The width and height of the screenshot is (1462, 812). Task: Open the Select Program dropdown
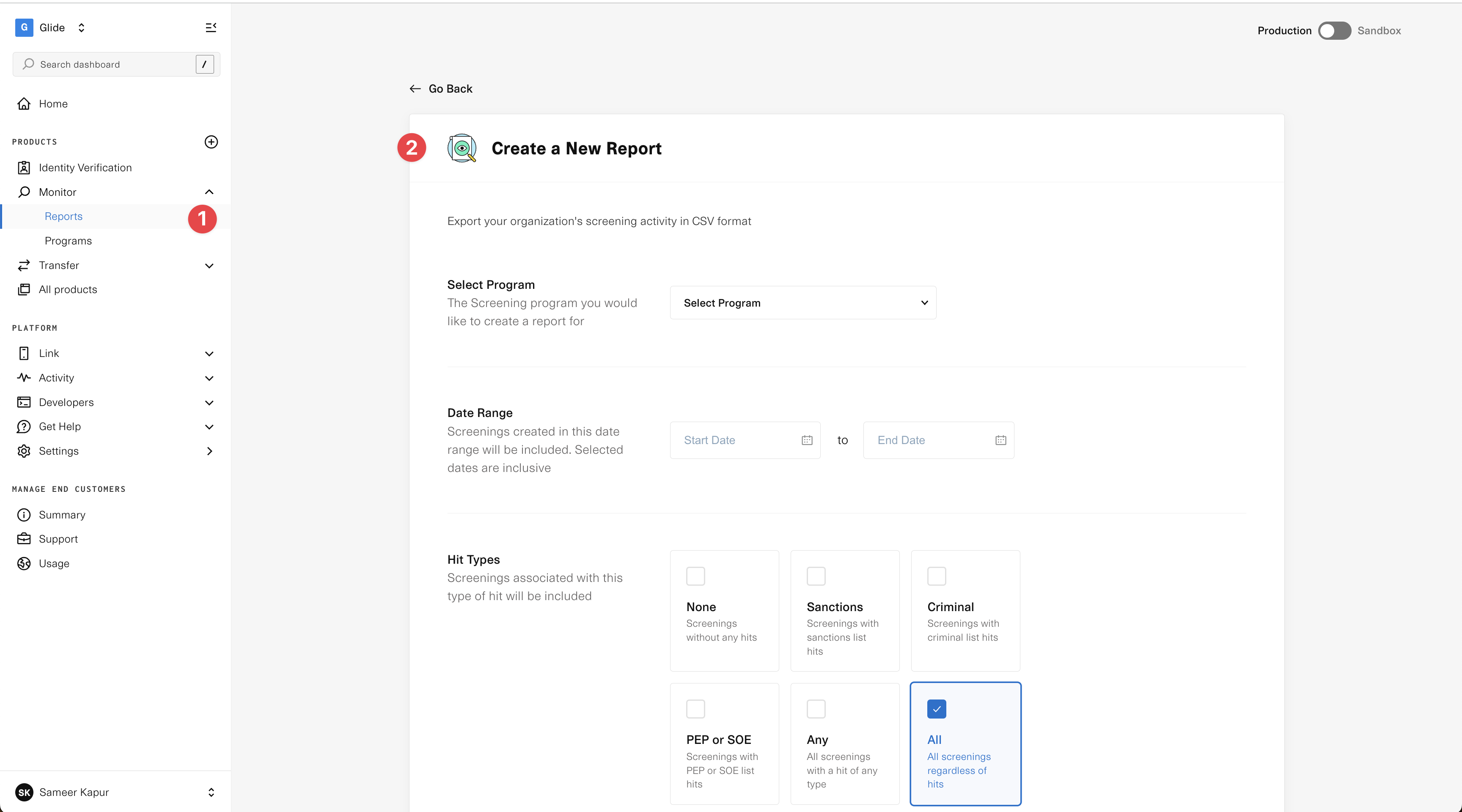pyautogui.click(x=802, y=303)
